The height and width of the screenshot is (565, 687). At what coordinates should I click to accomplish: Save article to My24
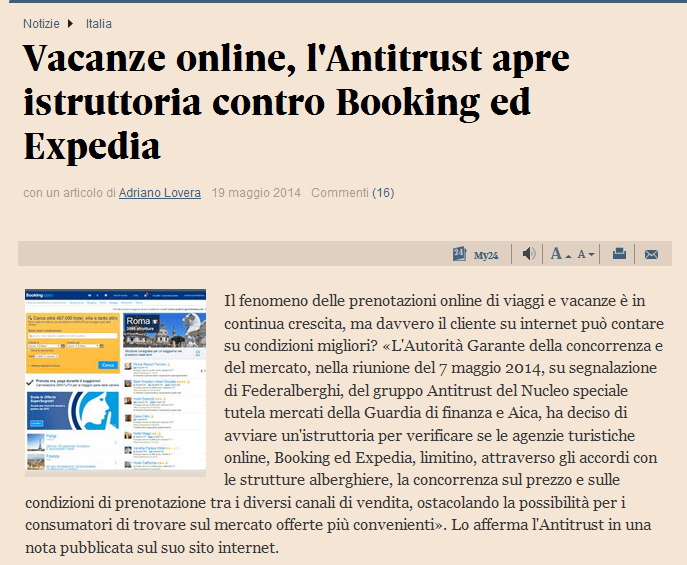pos(459,254)
